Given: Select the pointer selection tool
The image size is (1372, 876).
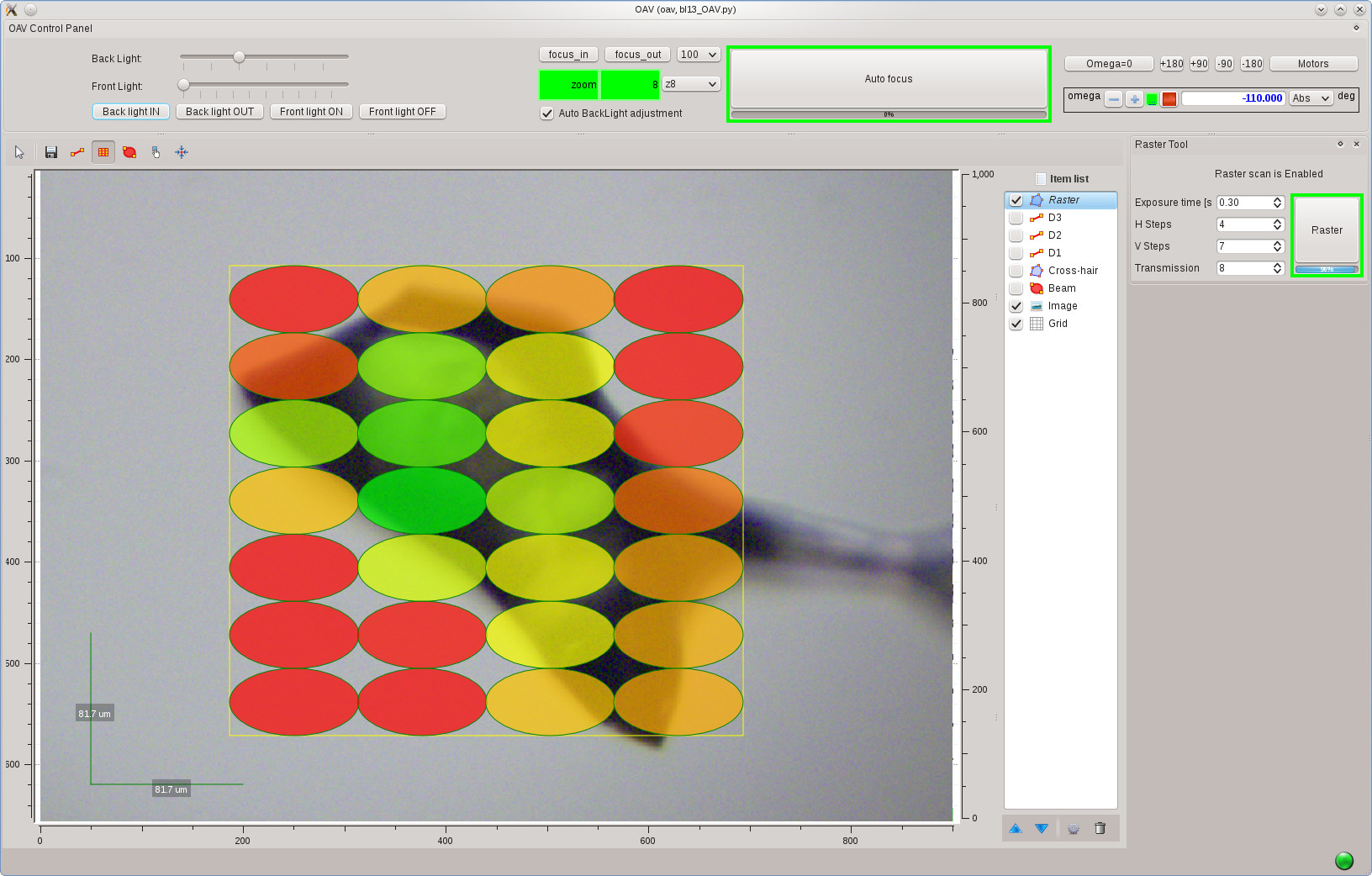Looking at the screenshot, I should (x=18, y=152).
